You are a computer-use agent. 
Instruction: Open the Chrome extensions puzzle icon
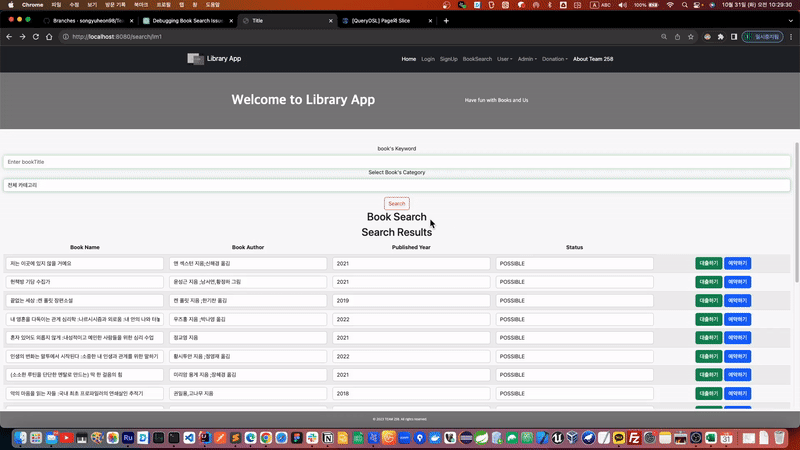[x=720, y=37]
